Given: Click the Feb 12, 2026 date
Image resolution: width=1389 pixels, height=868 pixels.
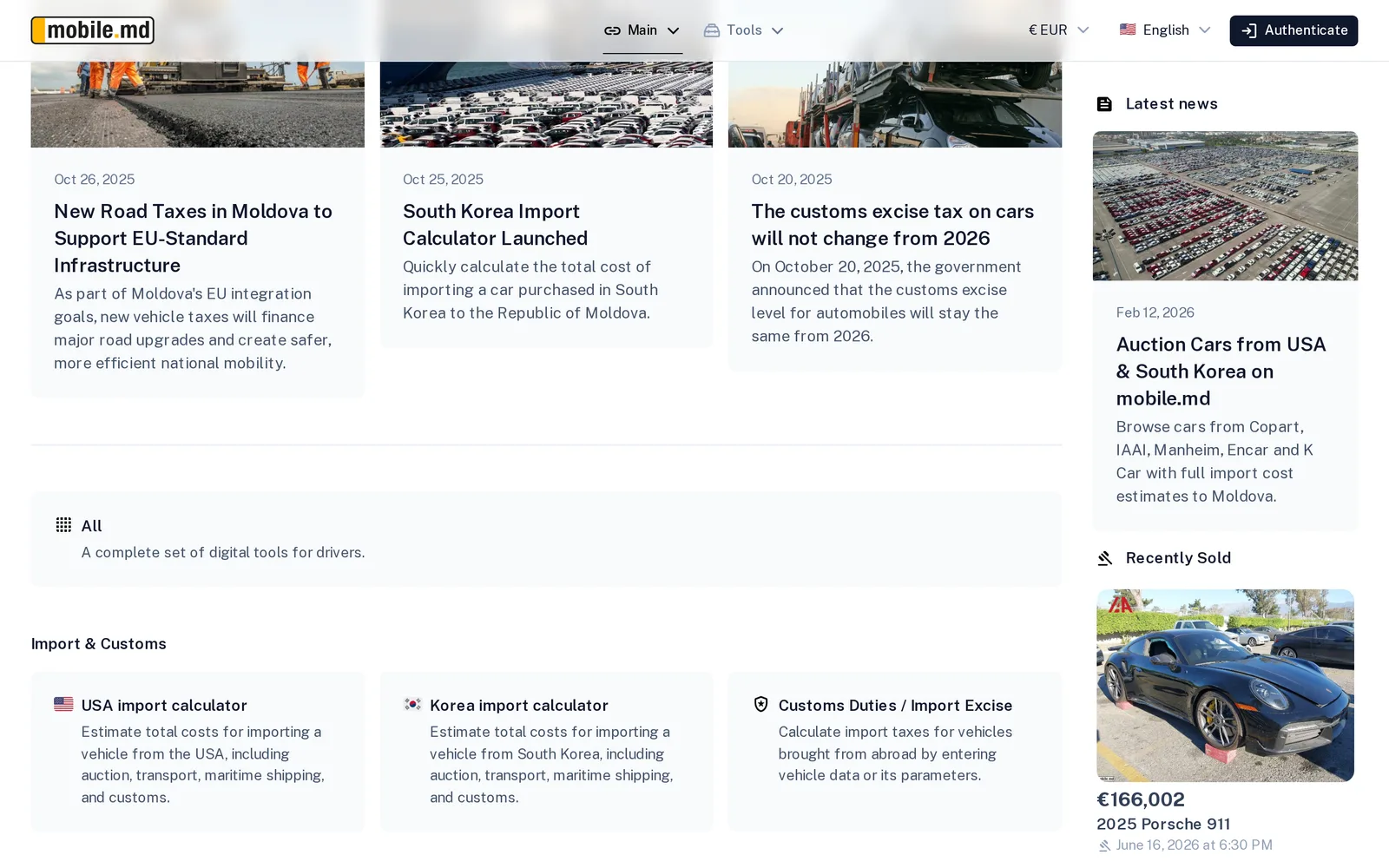Looking at the screenshot, I should tap(1155, 312).
